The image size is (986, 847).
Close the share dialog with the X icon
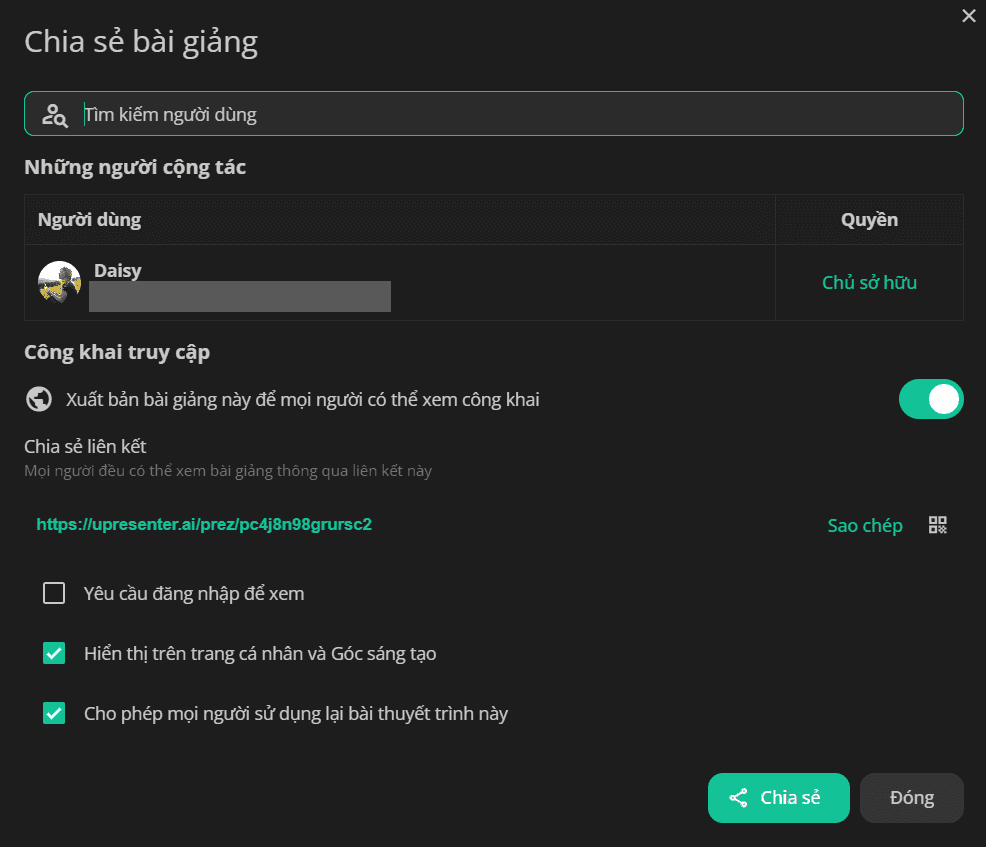pyautogui.click(x=968, y=16)
